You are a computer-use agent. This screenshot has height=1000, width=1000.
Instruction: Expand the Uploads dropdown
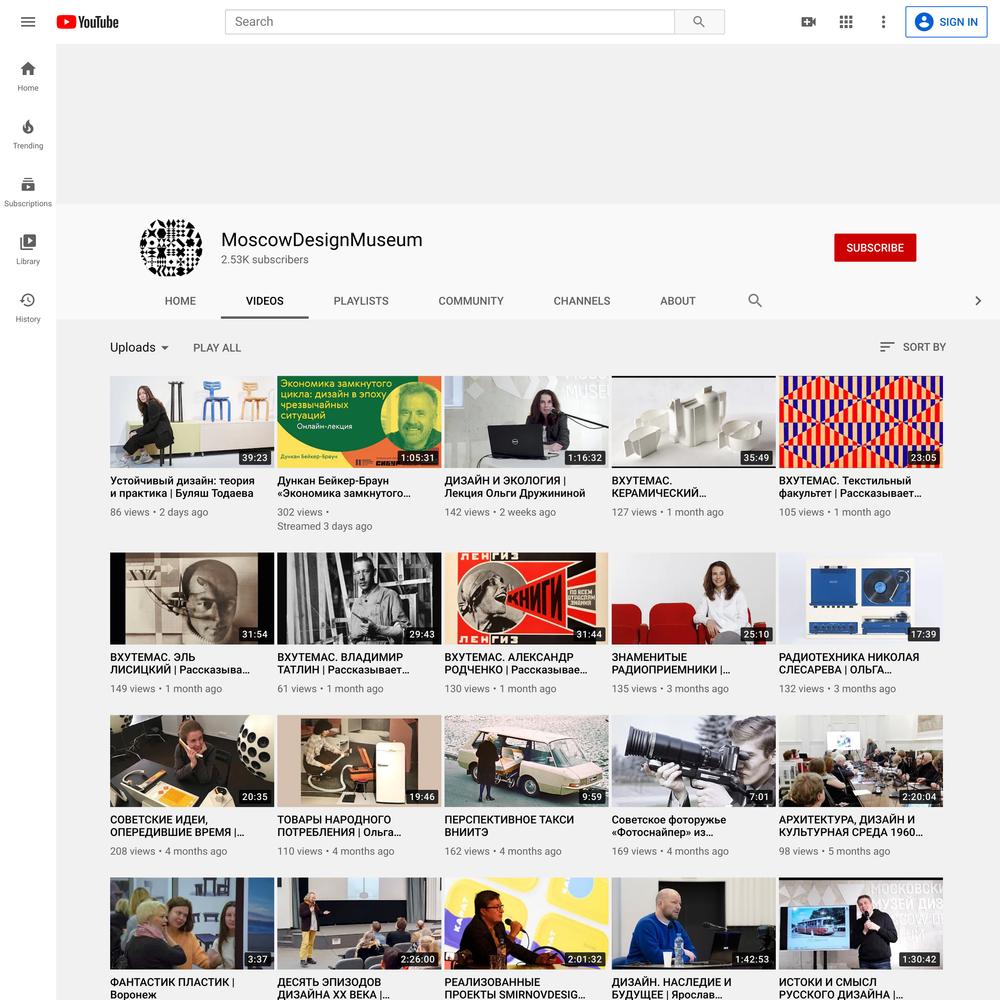(139, 348)
